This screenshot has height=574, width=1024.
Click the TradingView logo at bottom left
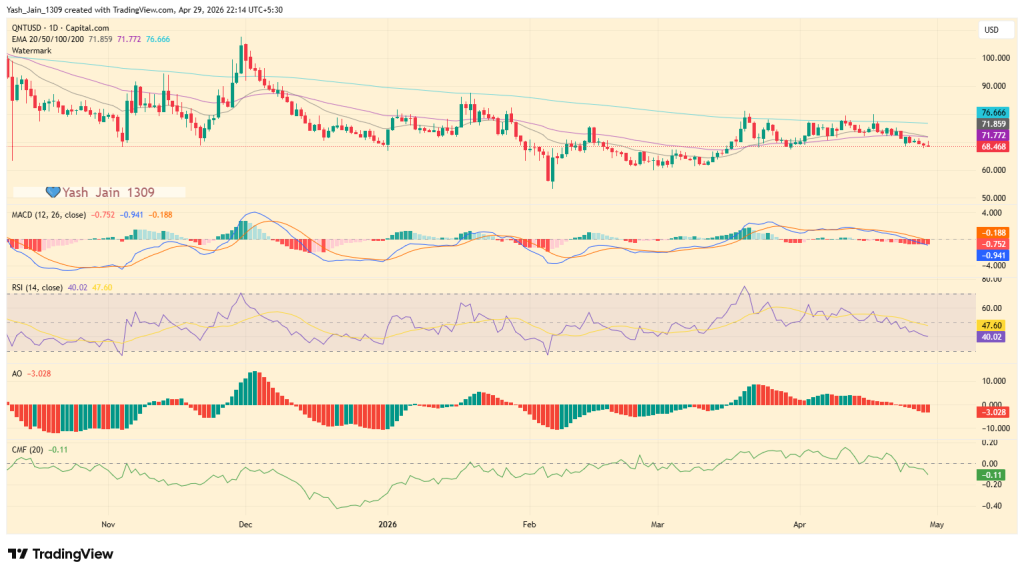tap(60, 554)
